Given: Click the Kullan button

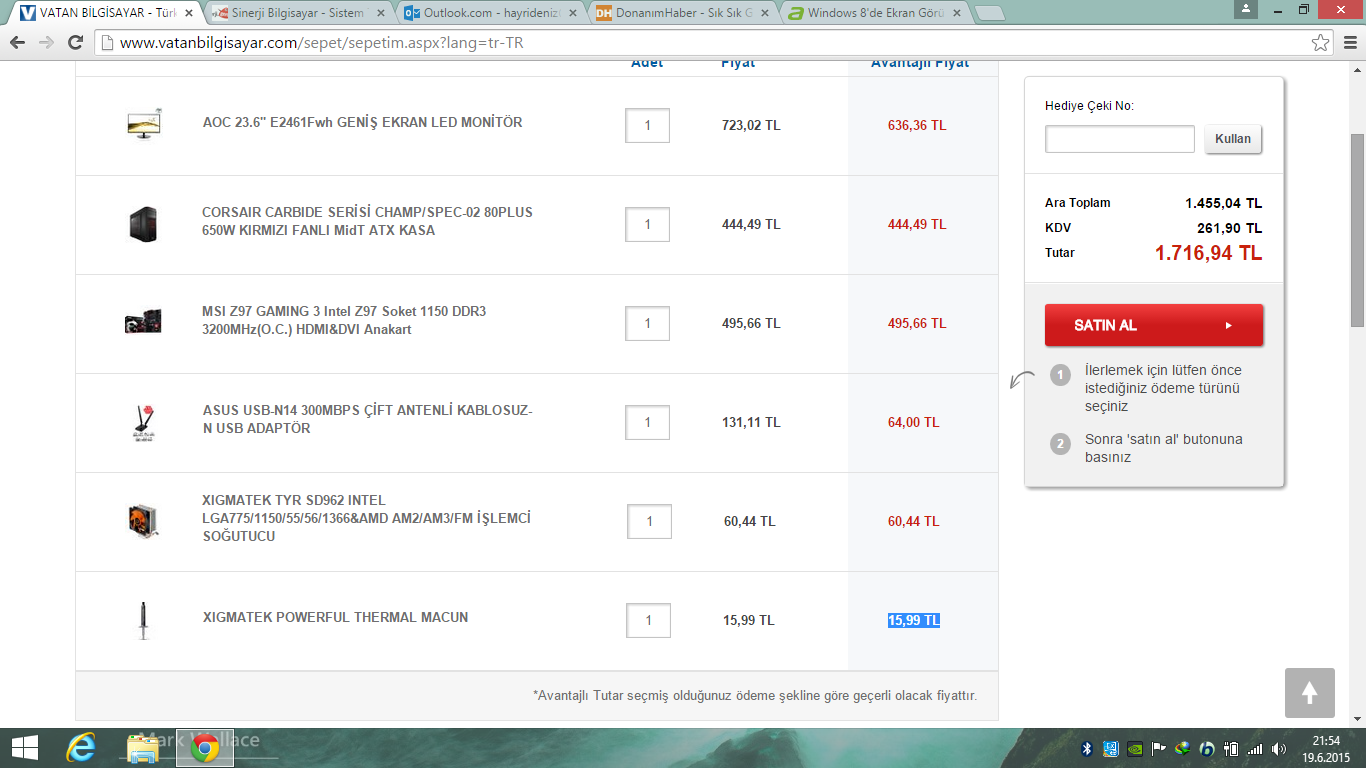Looking at the screenshot, I should pos(1233,139).
